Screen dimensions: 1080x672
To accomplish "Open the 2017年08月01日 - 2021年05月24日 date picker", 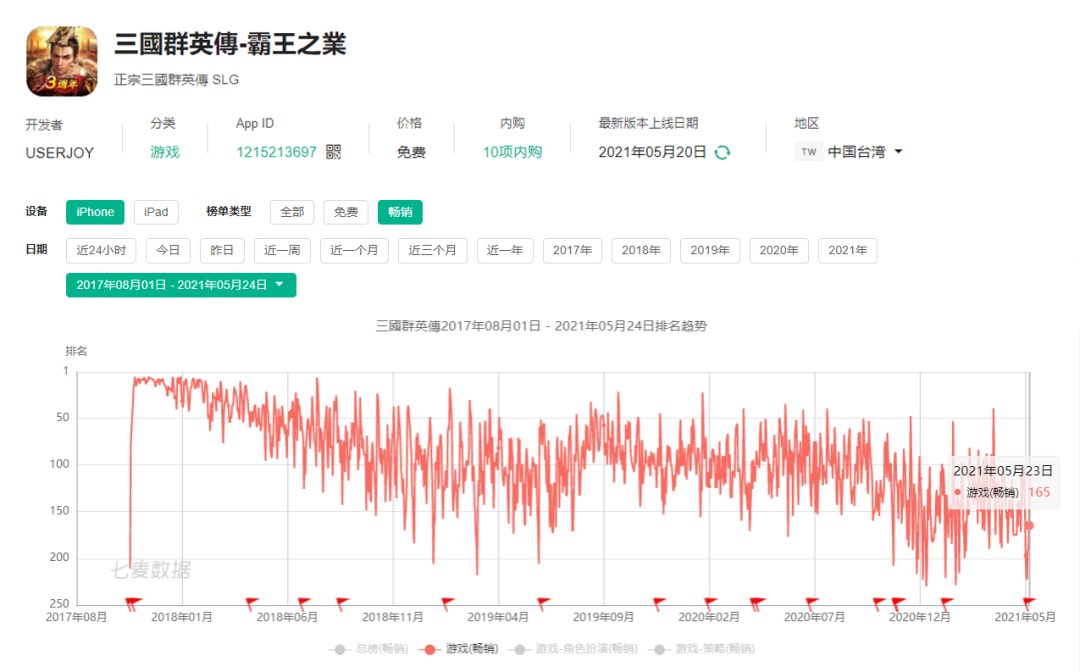I will (x=181, y=285).
